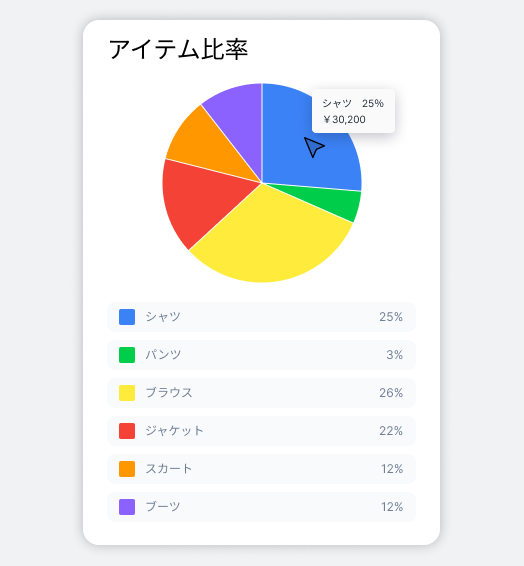Click the アイテム比率 chart title
Image resolution: width=524 pixels, height=566 pixels.
tap(178, 49)
